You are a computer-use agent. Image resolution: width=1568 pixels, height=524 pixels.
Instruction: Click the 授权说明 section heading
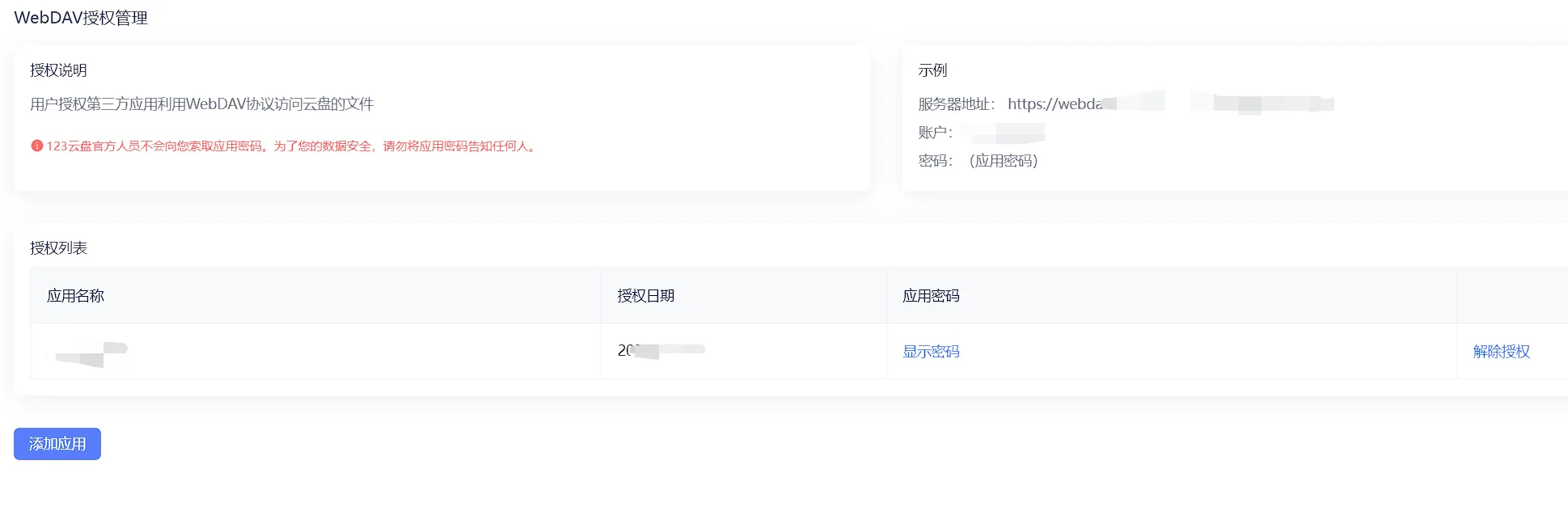(58, 70)
